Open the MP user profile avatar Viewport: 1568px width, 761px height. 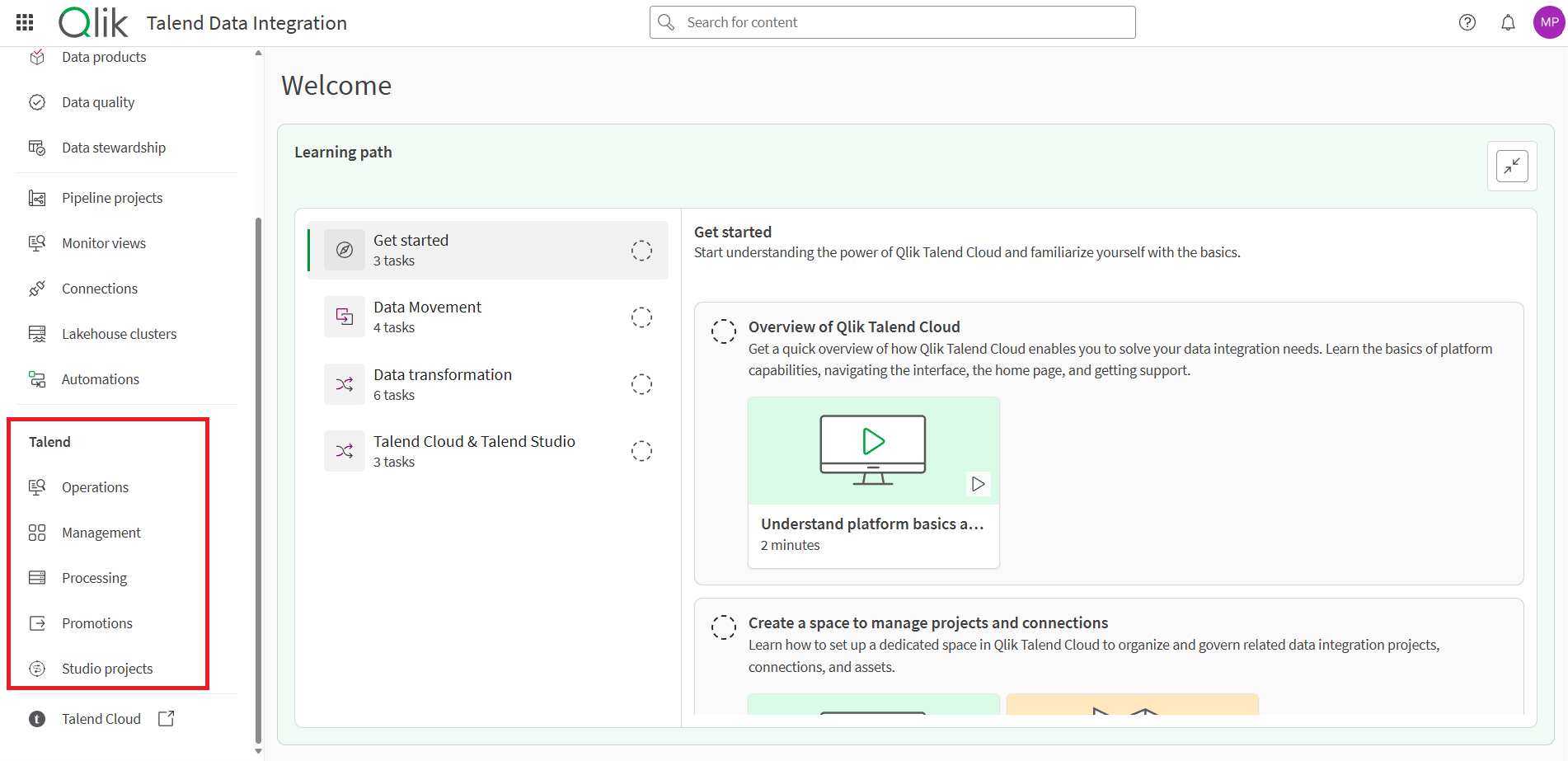tap(1549, 22)
